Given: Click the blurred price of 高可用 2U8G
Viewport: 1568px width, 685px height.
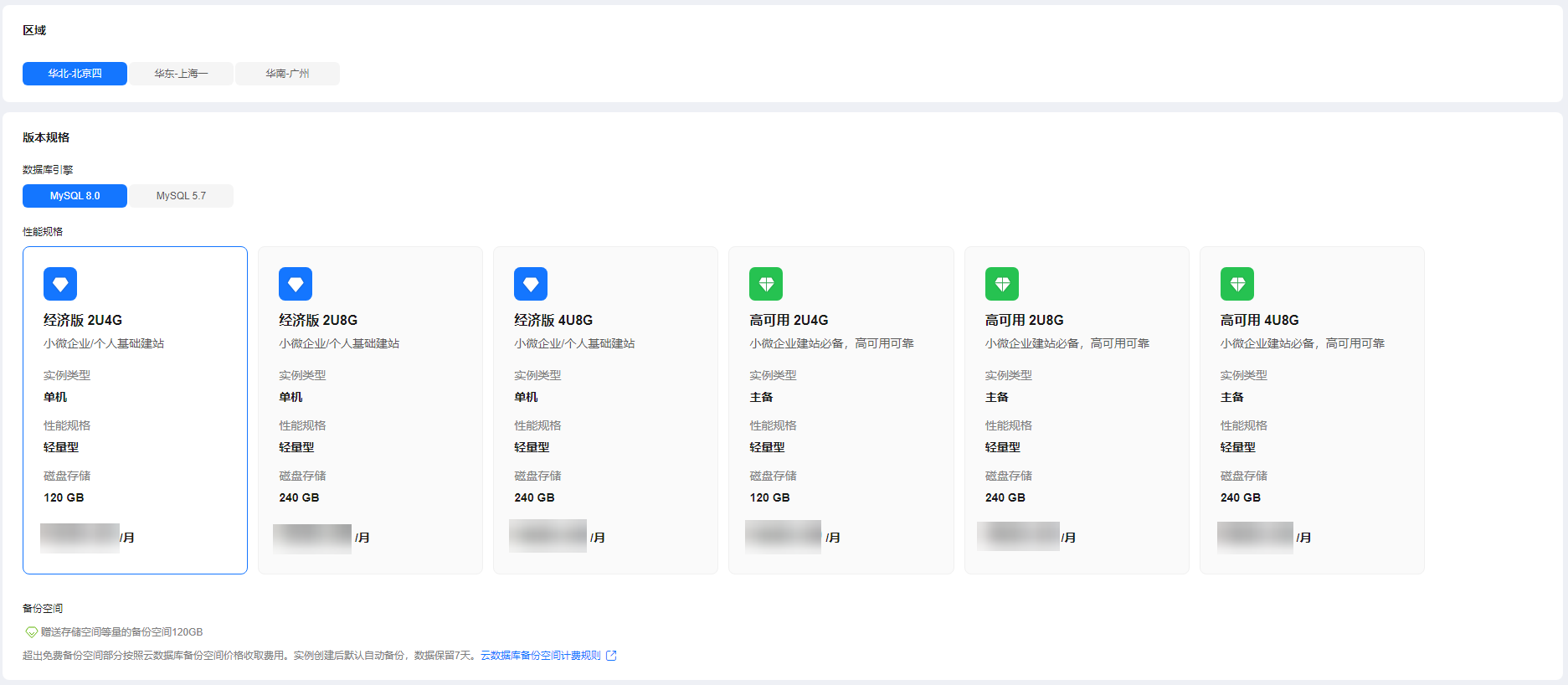Looking at the screenshot, I should (1018, 536).
